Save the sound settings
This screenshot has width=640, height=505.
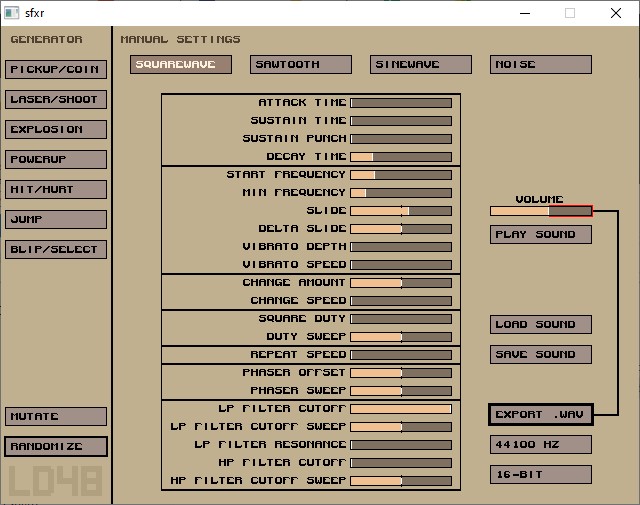(541, 354)
